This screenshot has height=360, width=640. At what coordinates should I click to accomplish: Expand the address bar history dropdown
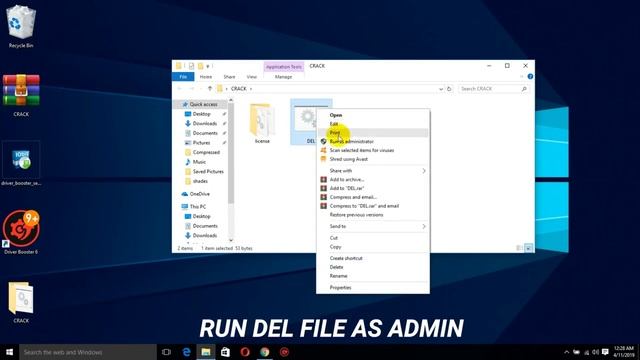[441, 89]
